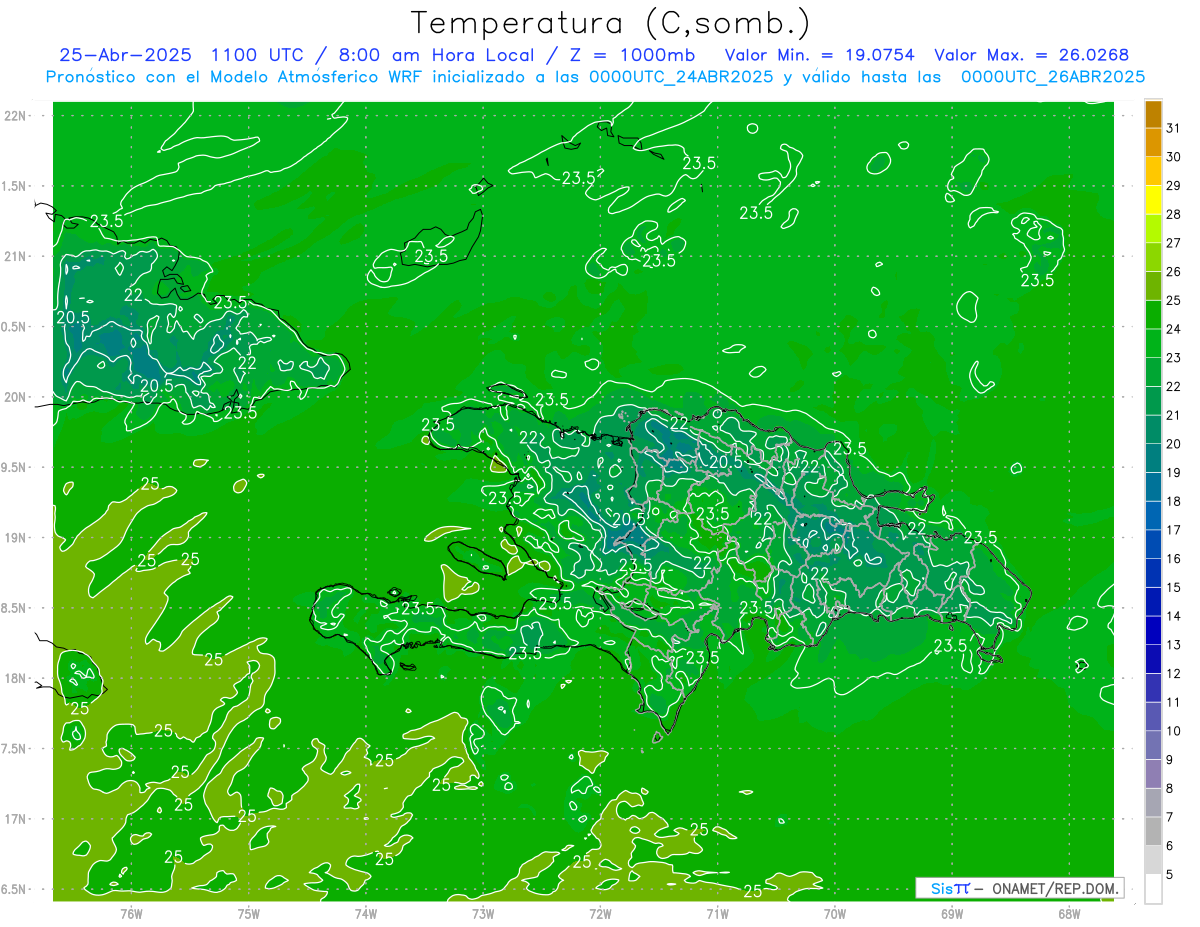This screenshot has width=1200, height=927.
Task: Click 'Valor Max. = 26.0268' reading
Action: [1031, 55]
